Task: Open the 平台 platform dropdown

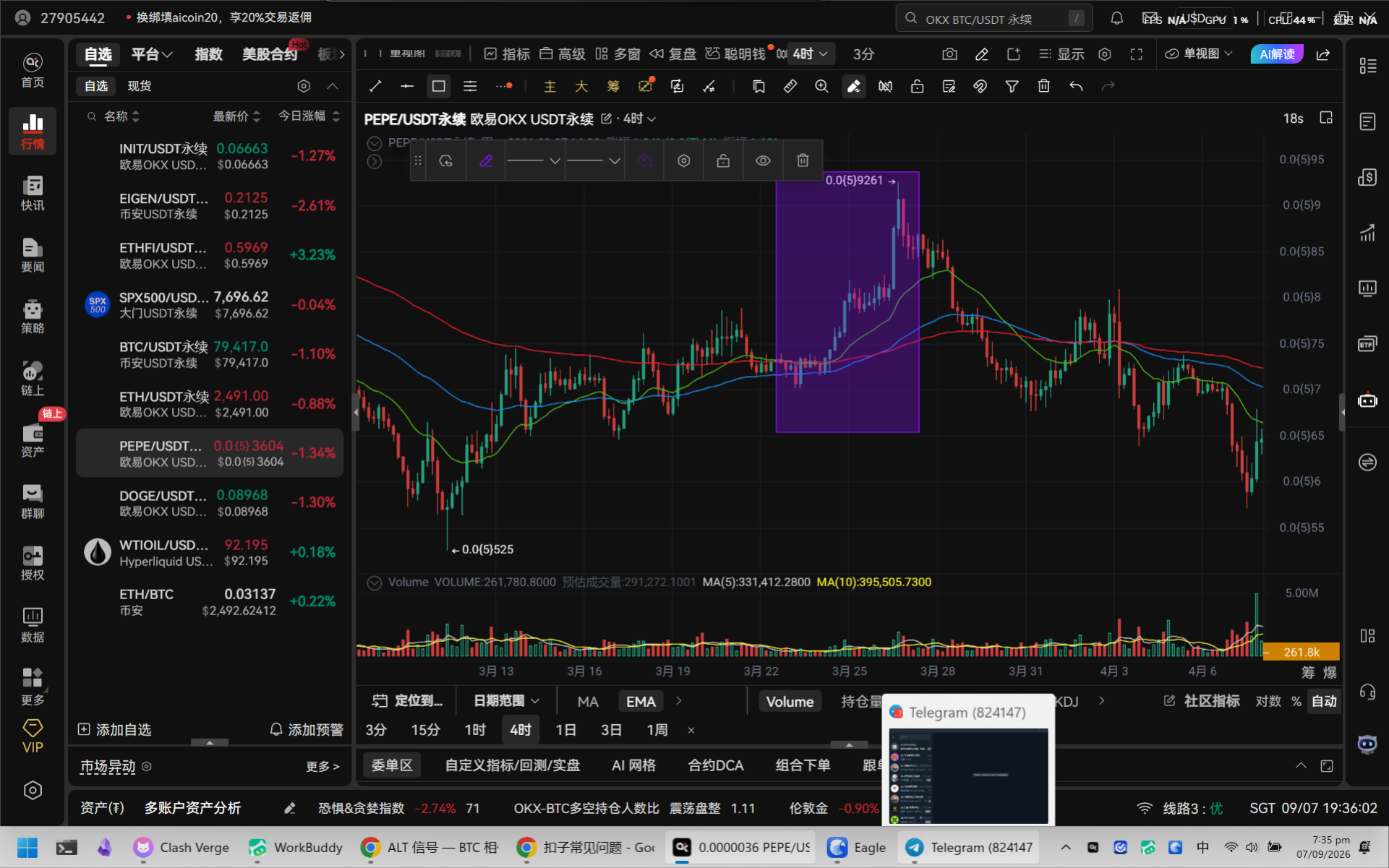Action: pos(152,54)
